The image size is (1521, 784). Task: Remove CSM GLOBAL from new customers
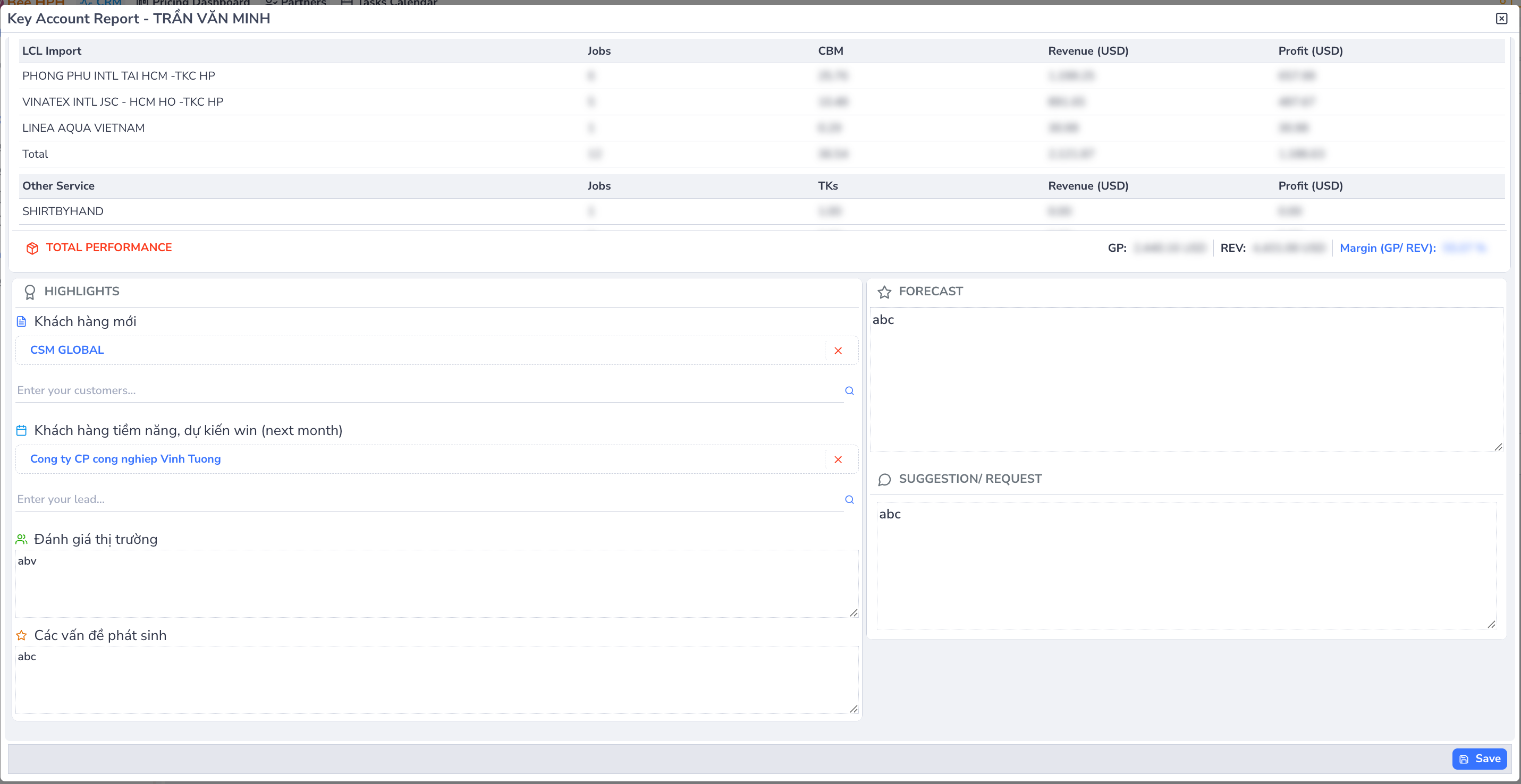tap(838, 351)
